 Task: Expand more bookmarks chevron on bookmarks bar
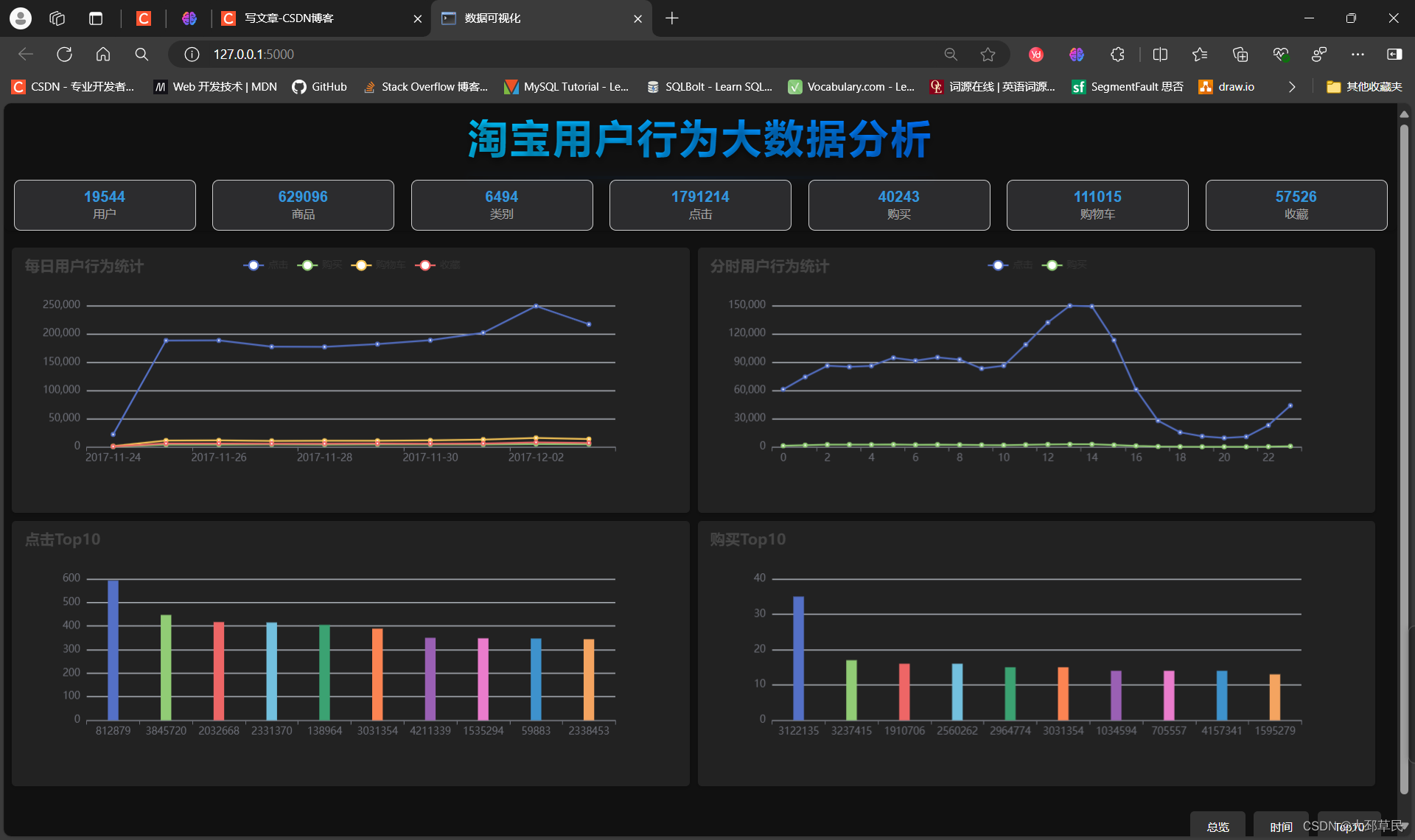click(x=1291, y=87)
